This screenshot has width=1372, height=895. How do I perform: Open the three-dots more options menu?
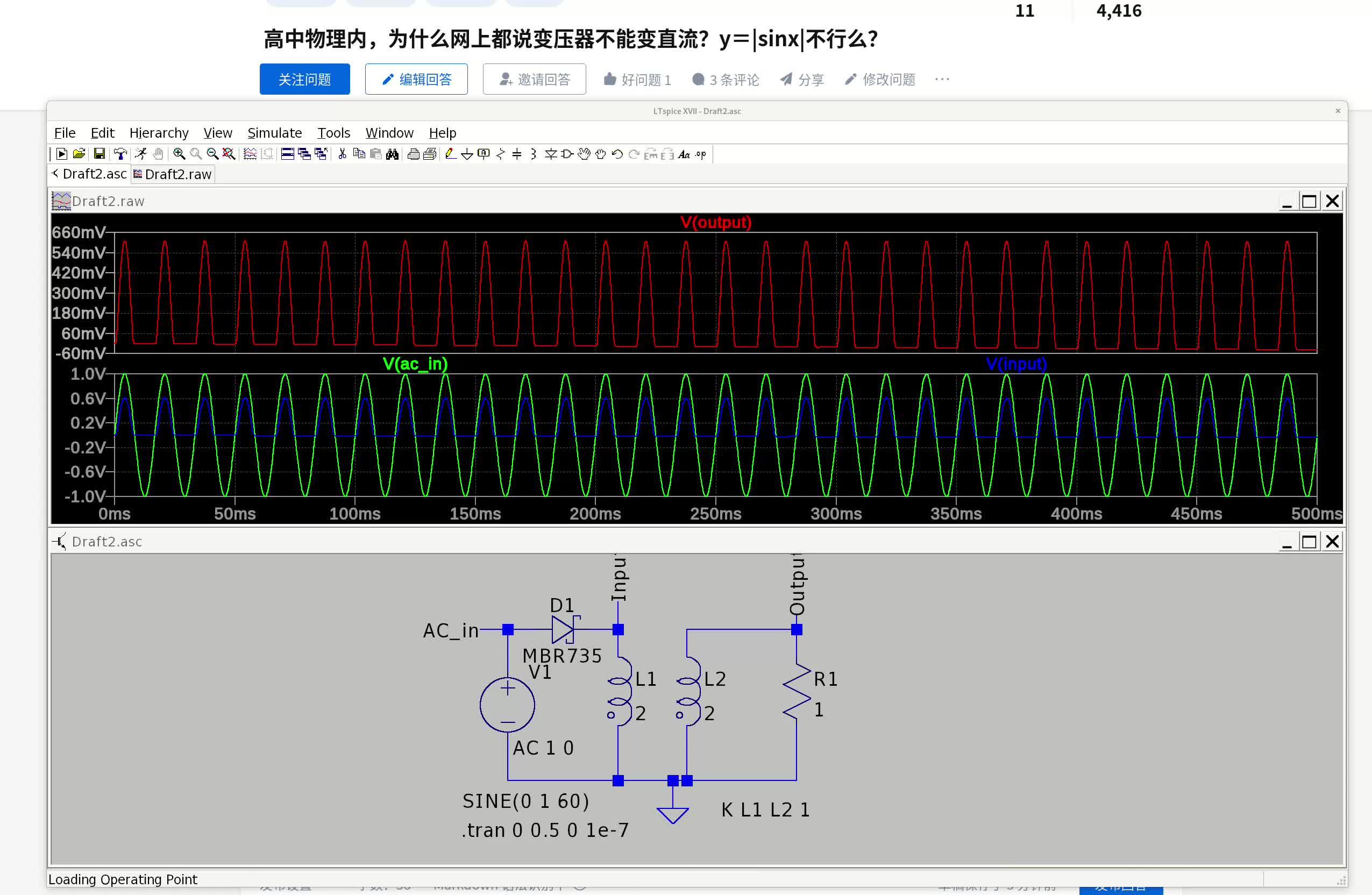click(x=942, y=79)
